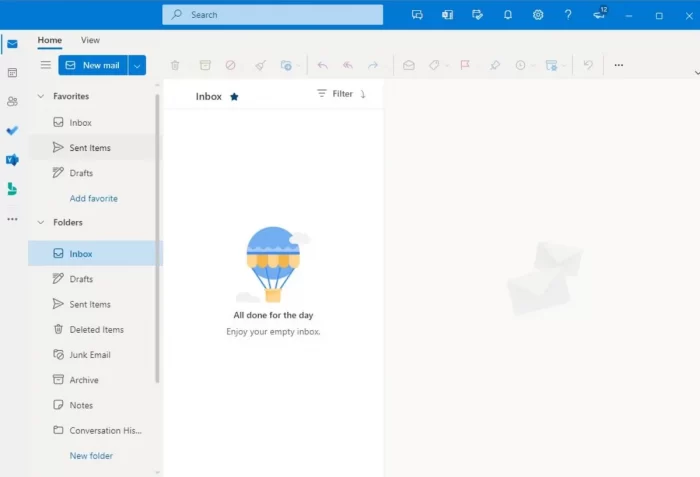700x477 pixels.
Task: Click the Flag icon in toolbar
Action: pyautogui.click(x=465, y=65)
